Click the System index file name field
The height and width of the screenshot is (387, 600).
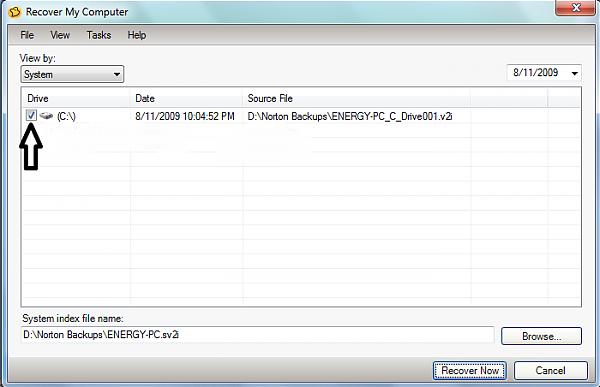click(258, 335)
